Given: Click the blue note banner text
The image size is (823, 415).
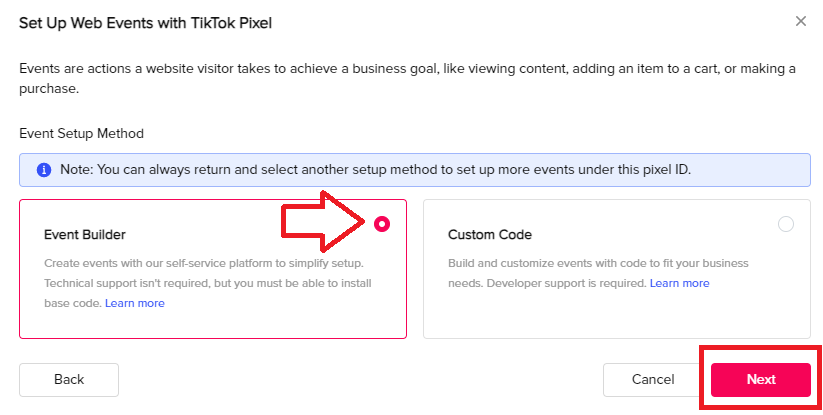Looking at the screenshot, I should click(x=375, y=170).
